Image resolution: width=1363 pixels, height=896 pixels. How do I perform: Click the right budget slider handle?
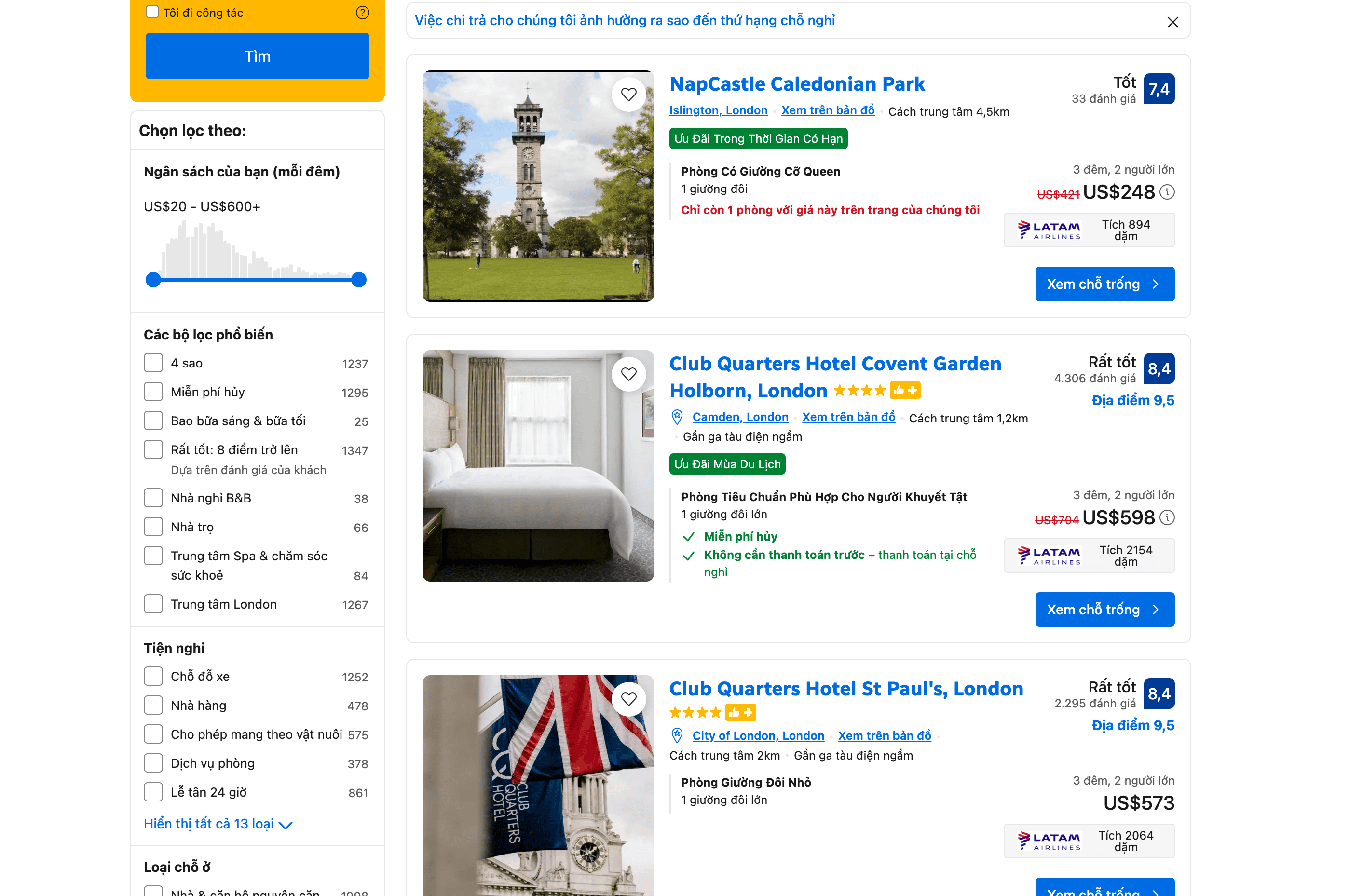coord(358,280)
